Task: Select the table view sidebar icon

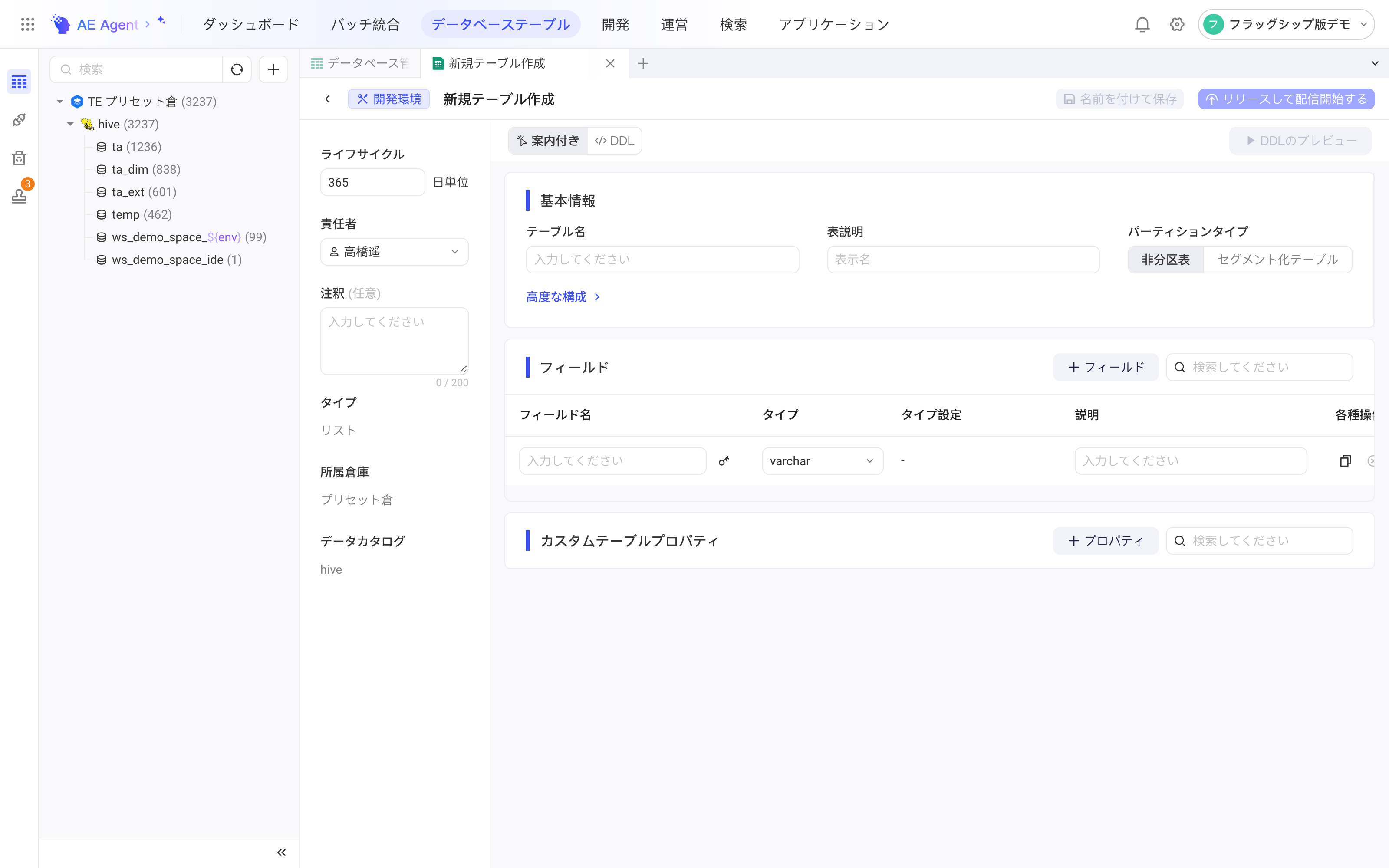Action: point(19,82)
